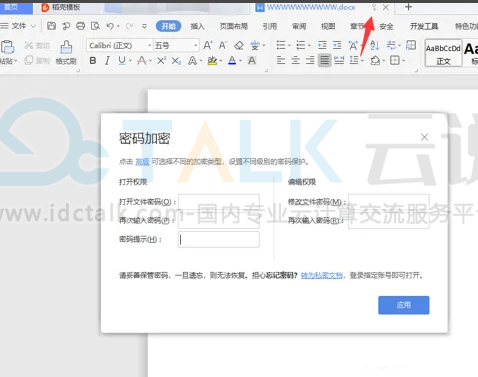This screenshot has height=377, width=478.
Task: Open the underline style dropdown arrow
Action: click(130, 61)
